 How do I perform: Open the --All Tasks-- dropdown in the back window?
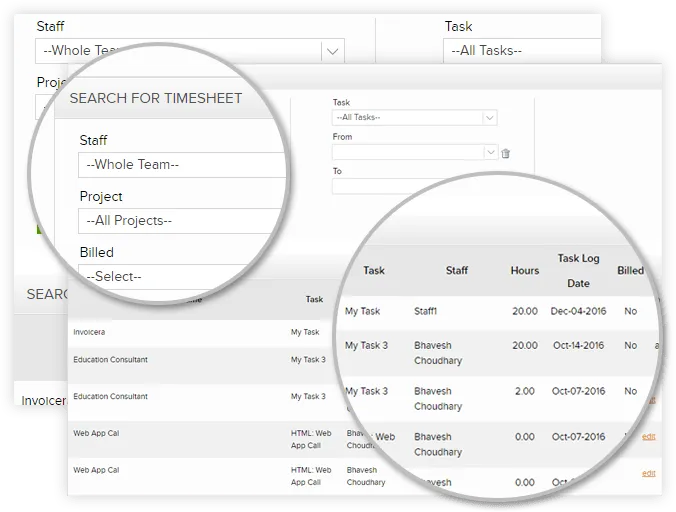(522, 51)
